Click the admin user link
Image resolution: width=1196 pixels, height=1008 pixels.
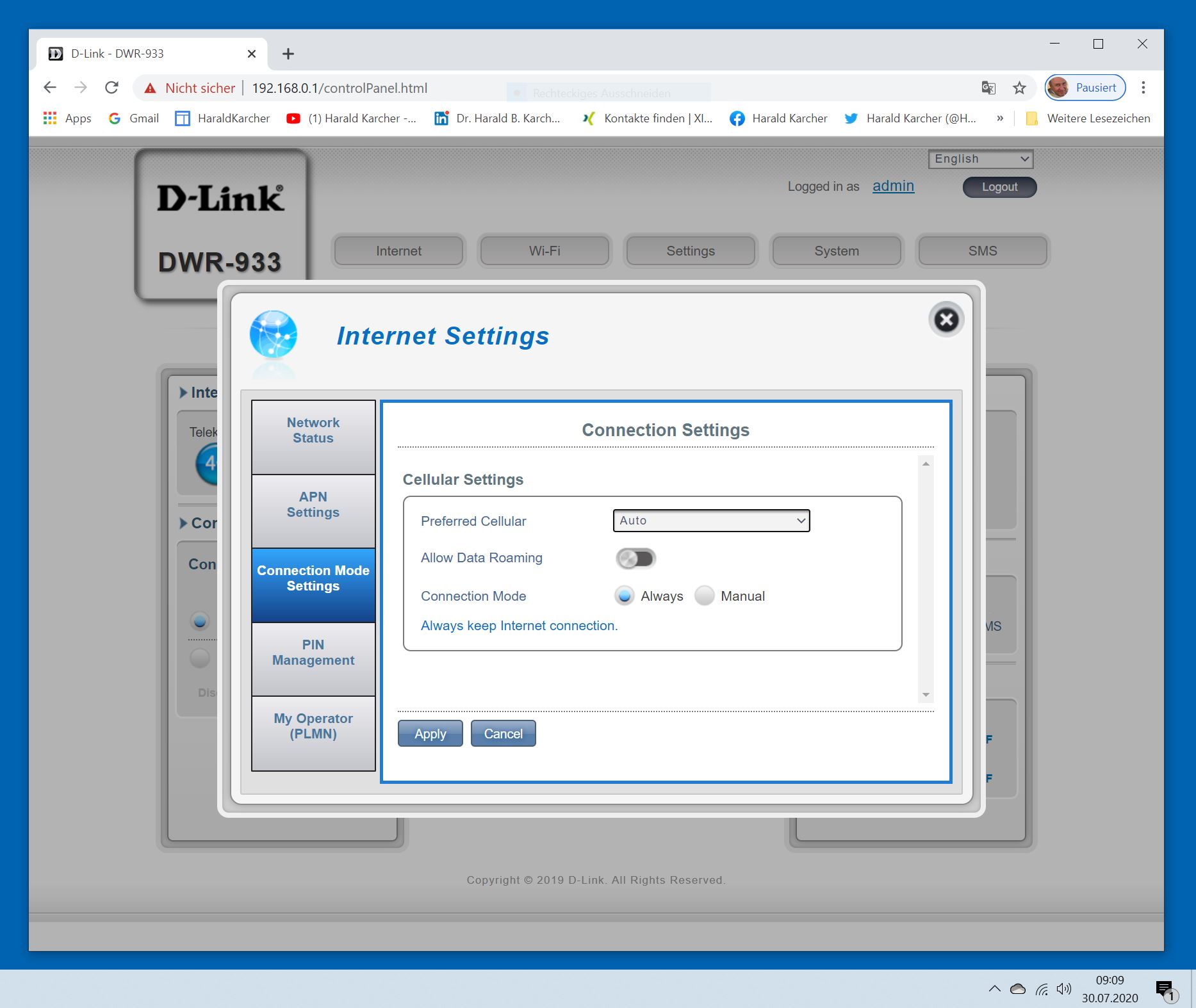(x=893, y=186)
